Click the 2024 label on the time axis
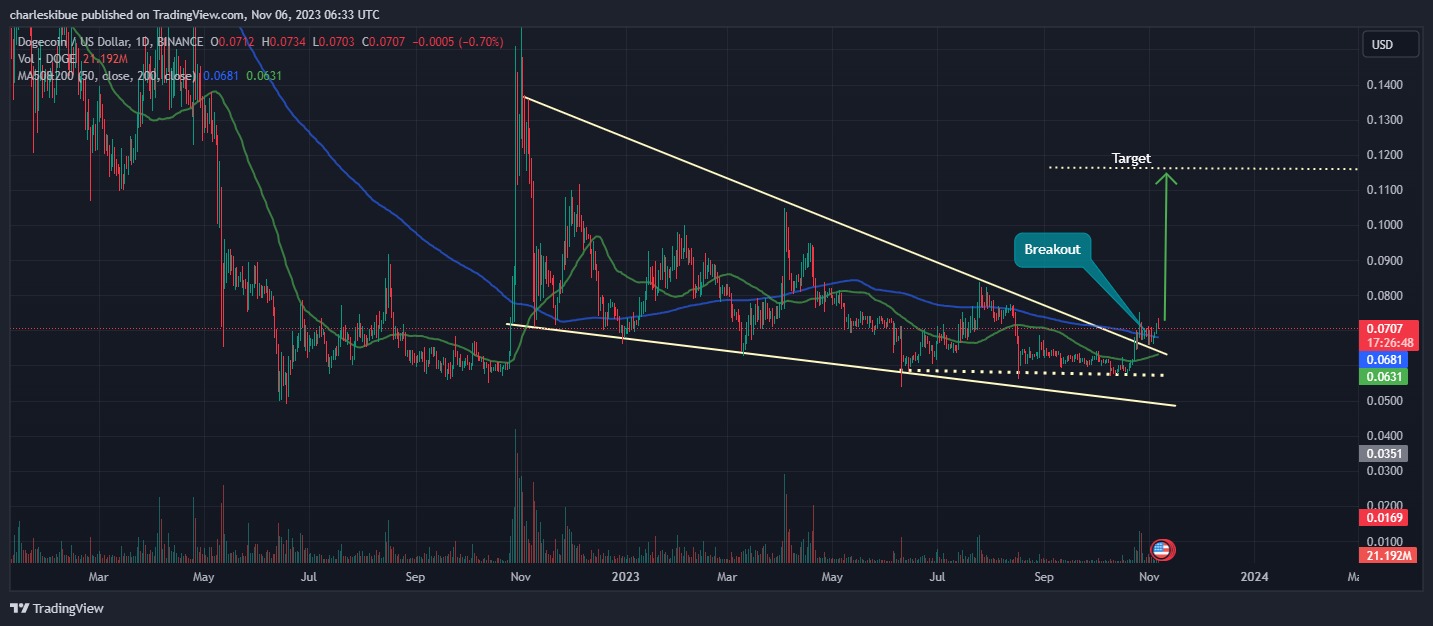 [1254, 577]
